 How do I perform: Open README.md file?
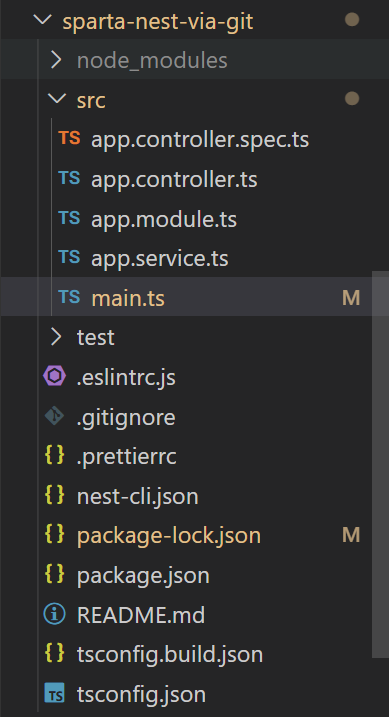tap(141, 615)
